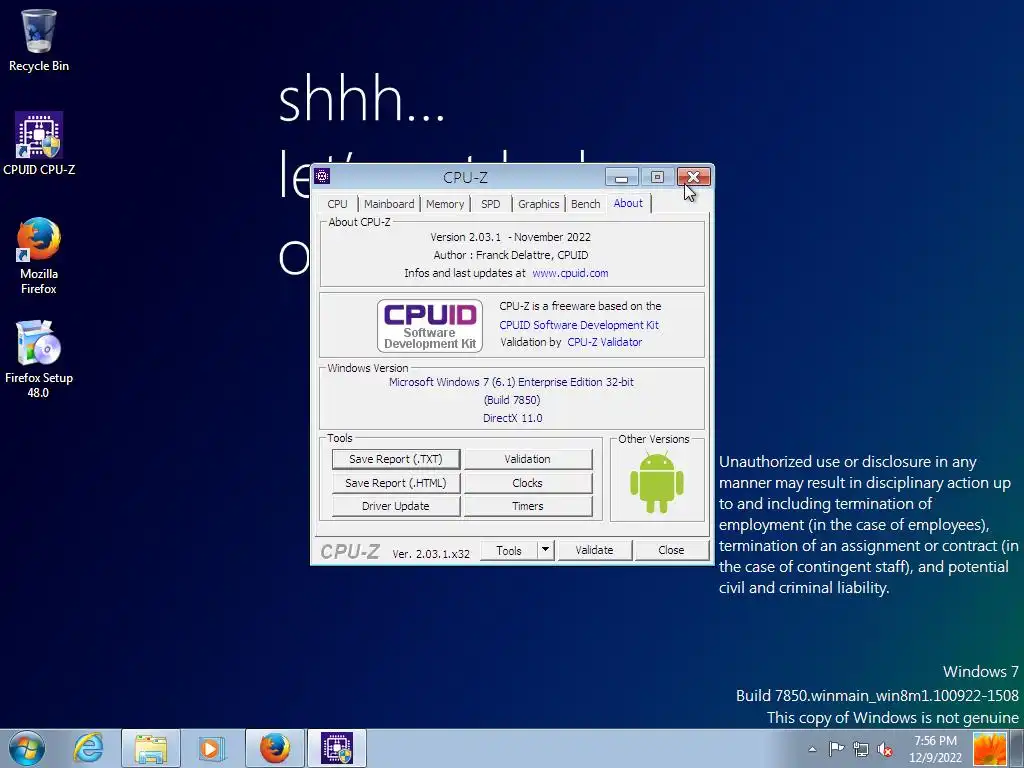Select the Mozilla Firefox desktop shortcut

pyautogui.click(x=39, y=255)
